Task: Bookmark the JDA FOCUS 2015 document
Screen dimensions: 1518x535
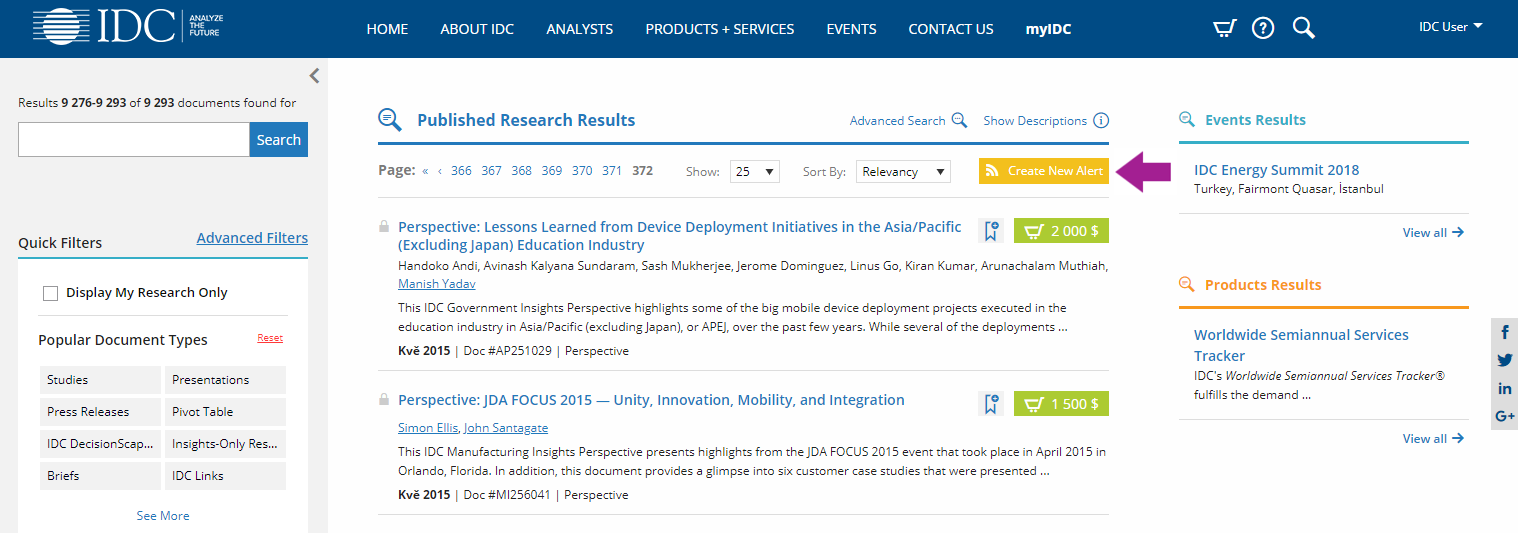Action: tap(991, 403)
